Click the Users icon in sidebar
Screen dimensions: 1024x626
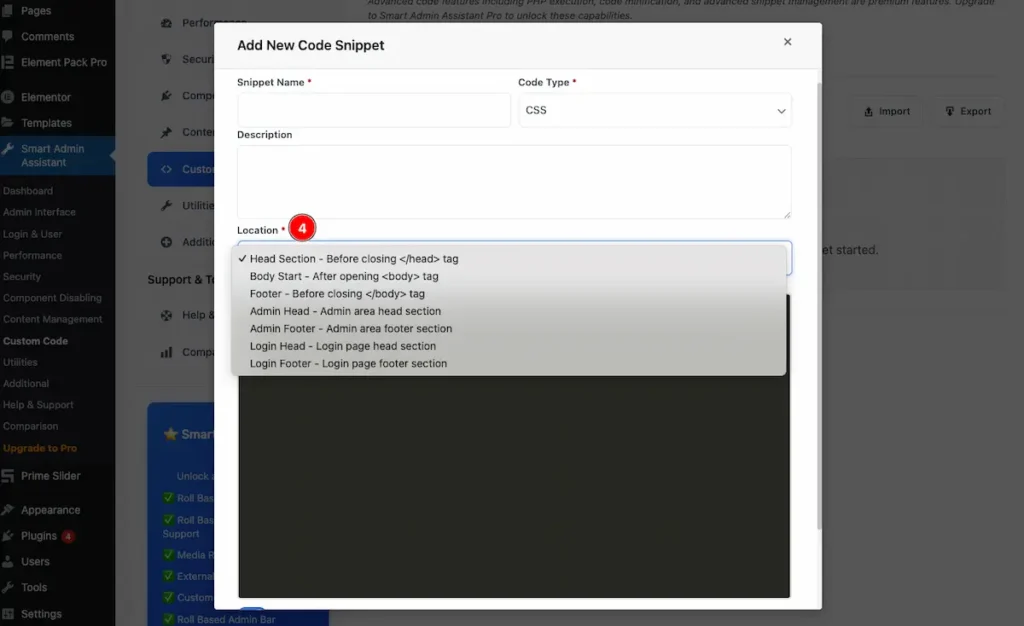7,561
